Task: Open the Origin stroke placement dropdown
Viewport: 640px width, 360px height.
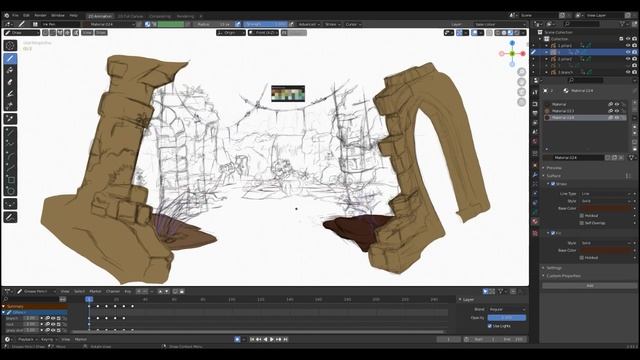Action: click(231, 33)
